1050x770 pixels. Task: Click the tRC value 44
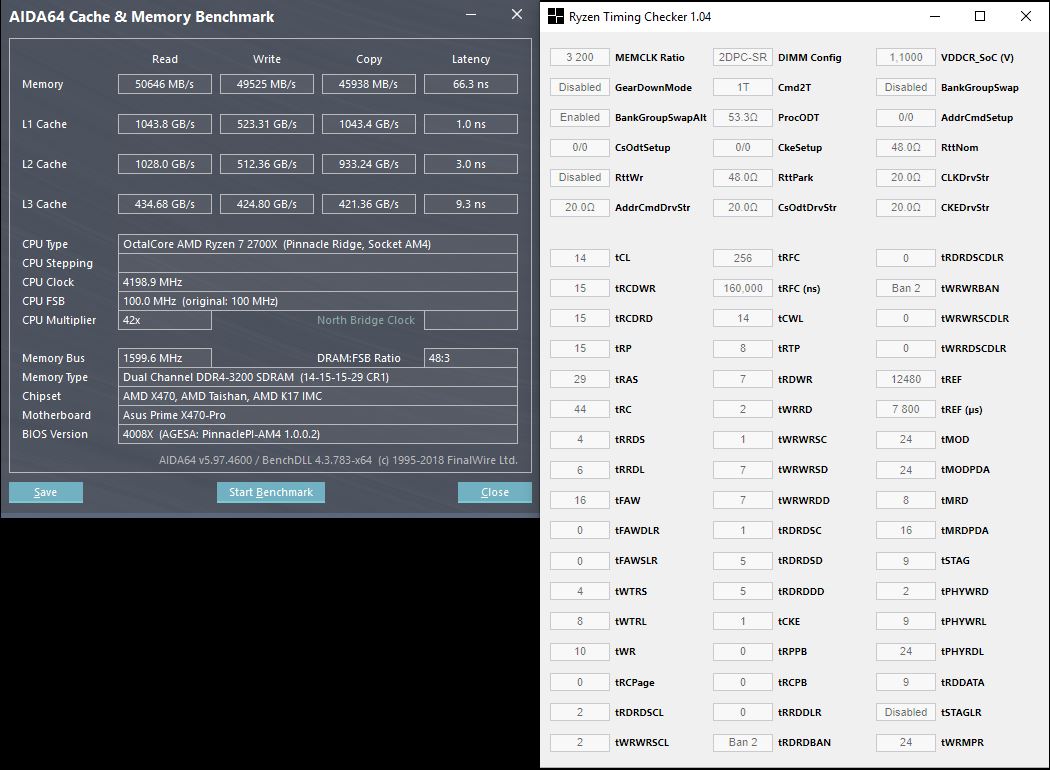tap(580, 409)
